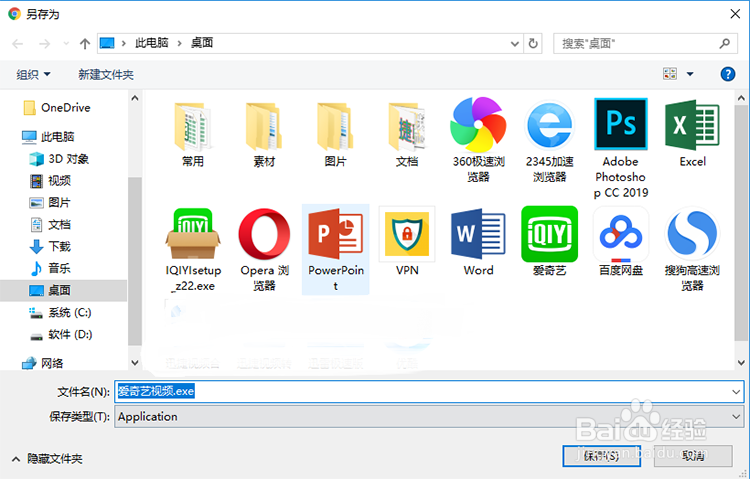Click the navigation pane scroll down arrow
The image size is (750, 479).
135,363
